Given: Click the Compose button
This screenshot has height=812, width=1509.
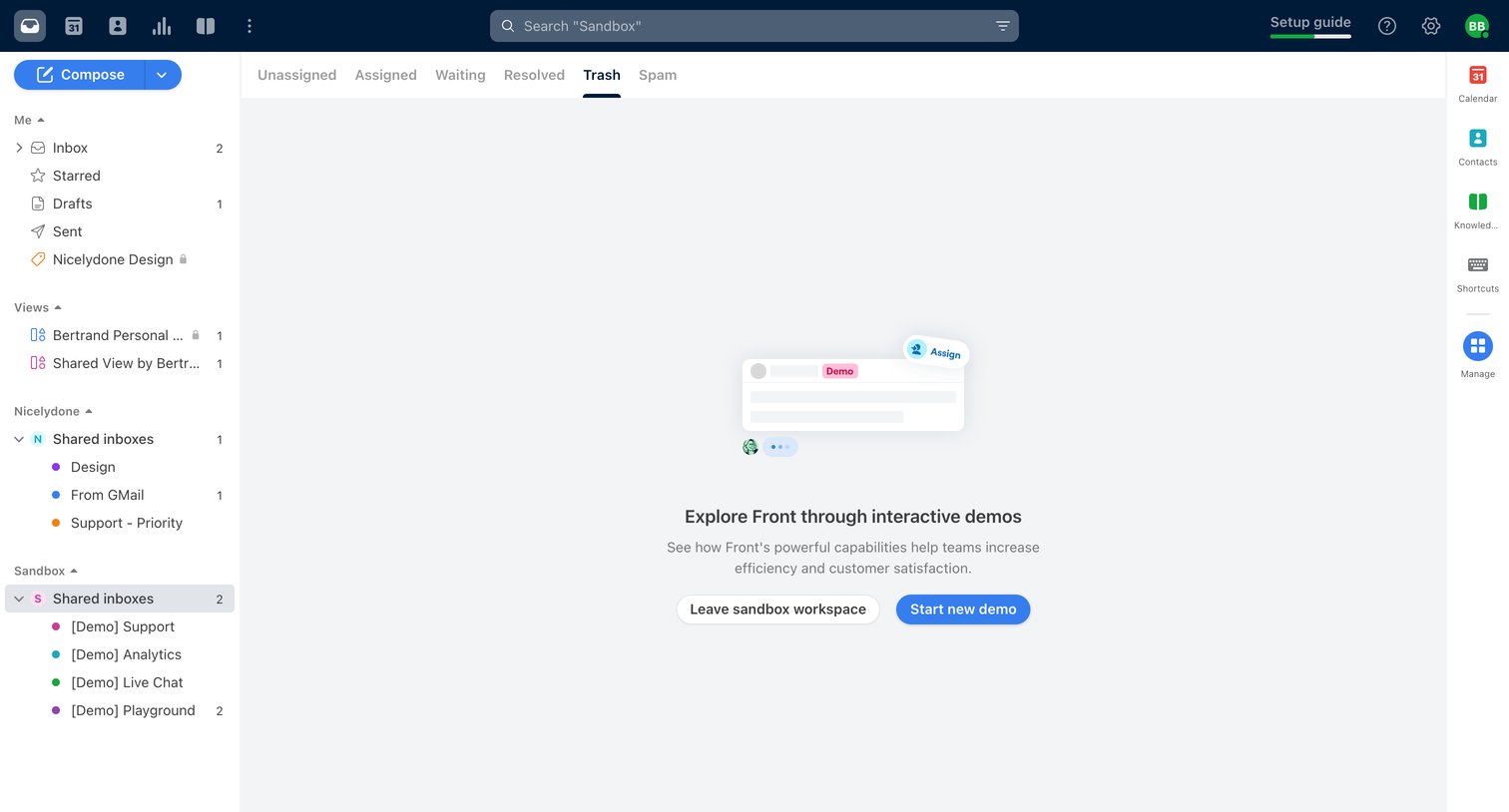Looking at the screenshot, I should click(80, 75).
